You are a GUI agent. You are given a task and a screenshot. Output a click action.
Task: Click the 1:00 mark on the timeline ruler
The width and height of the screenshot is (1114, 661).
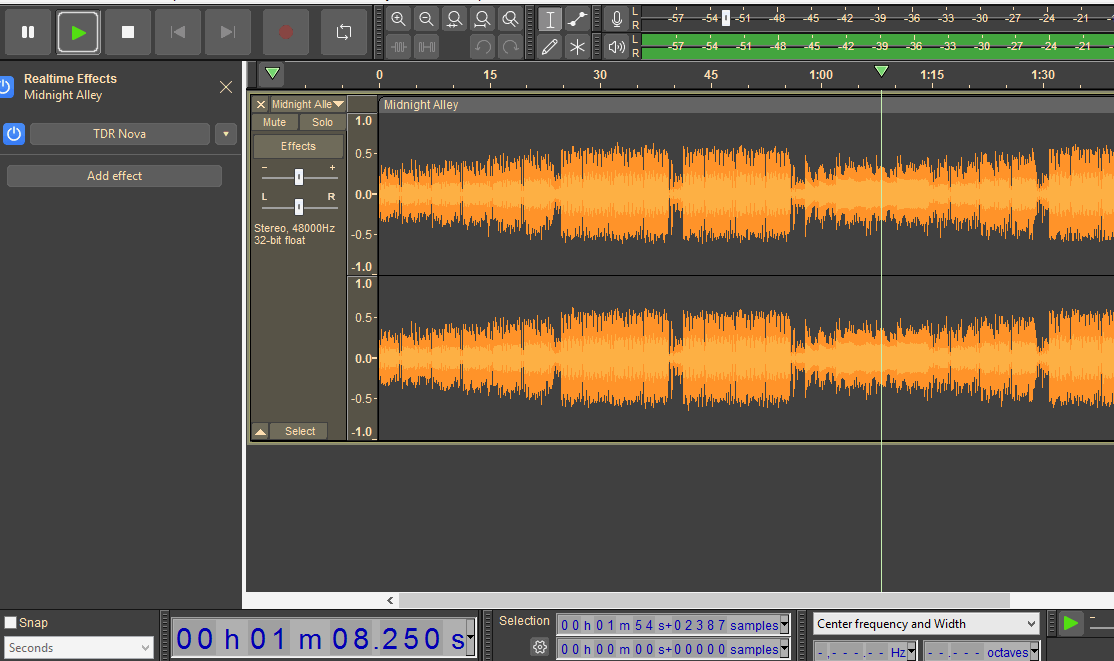pos(821,75)
